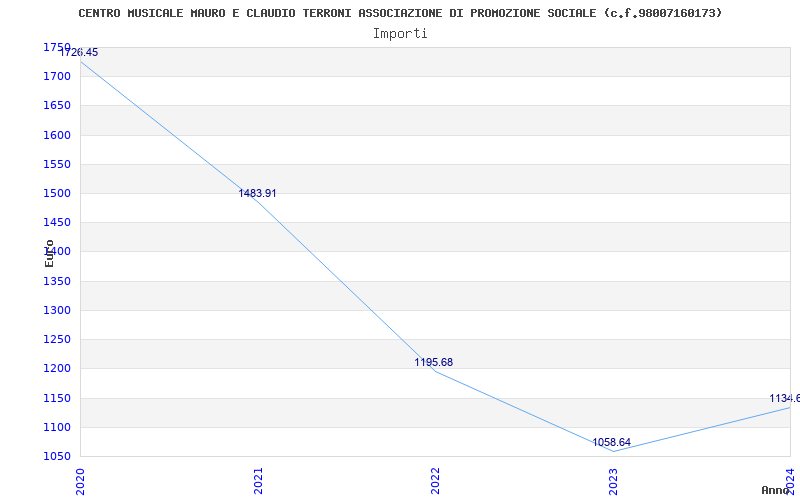Image resolution: width=800 pixels, height=500 pixels.
Task: Click the Euro axis title
Action: pyautogui.click(x=49, y=254)
